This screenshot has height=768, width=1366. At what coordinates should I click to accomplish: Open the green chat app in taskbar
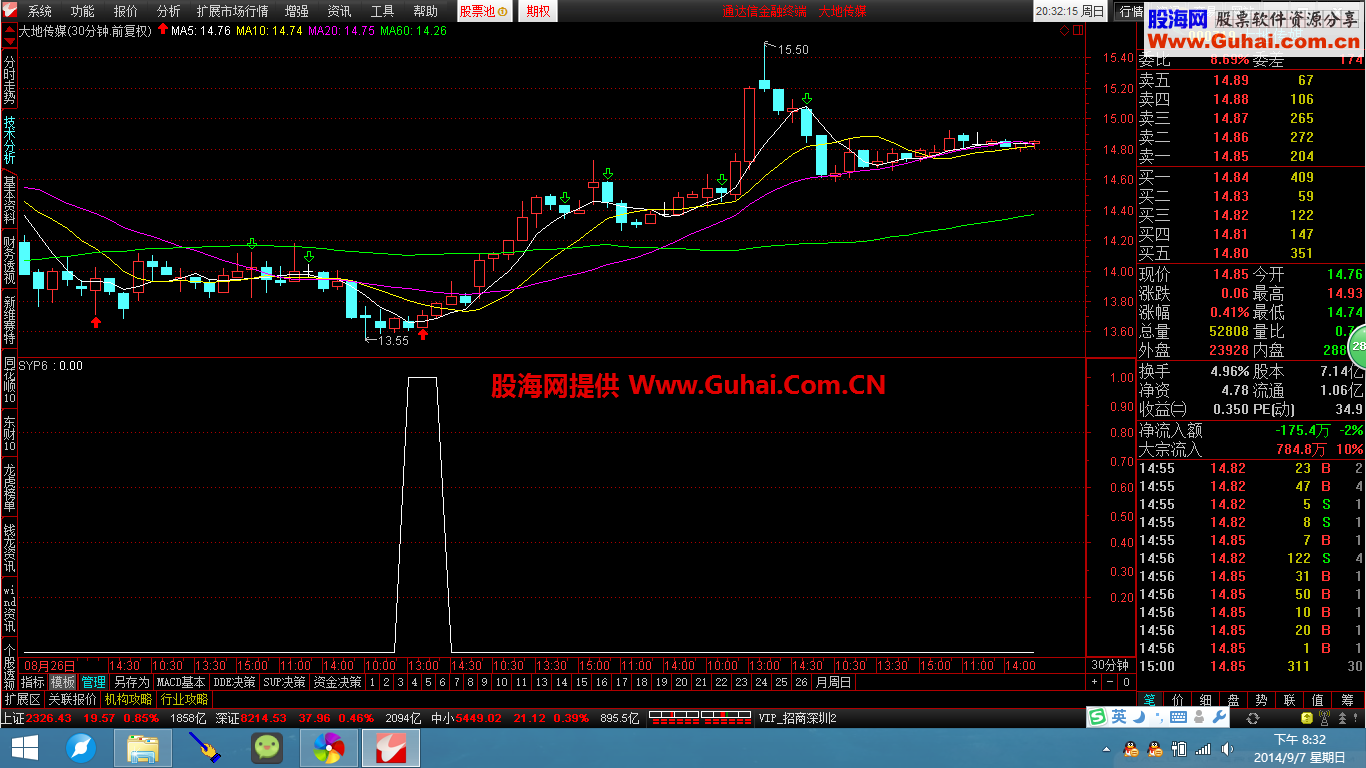[266, 748]
